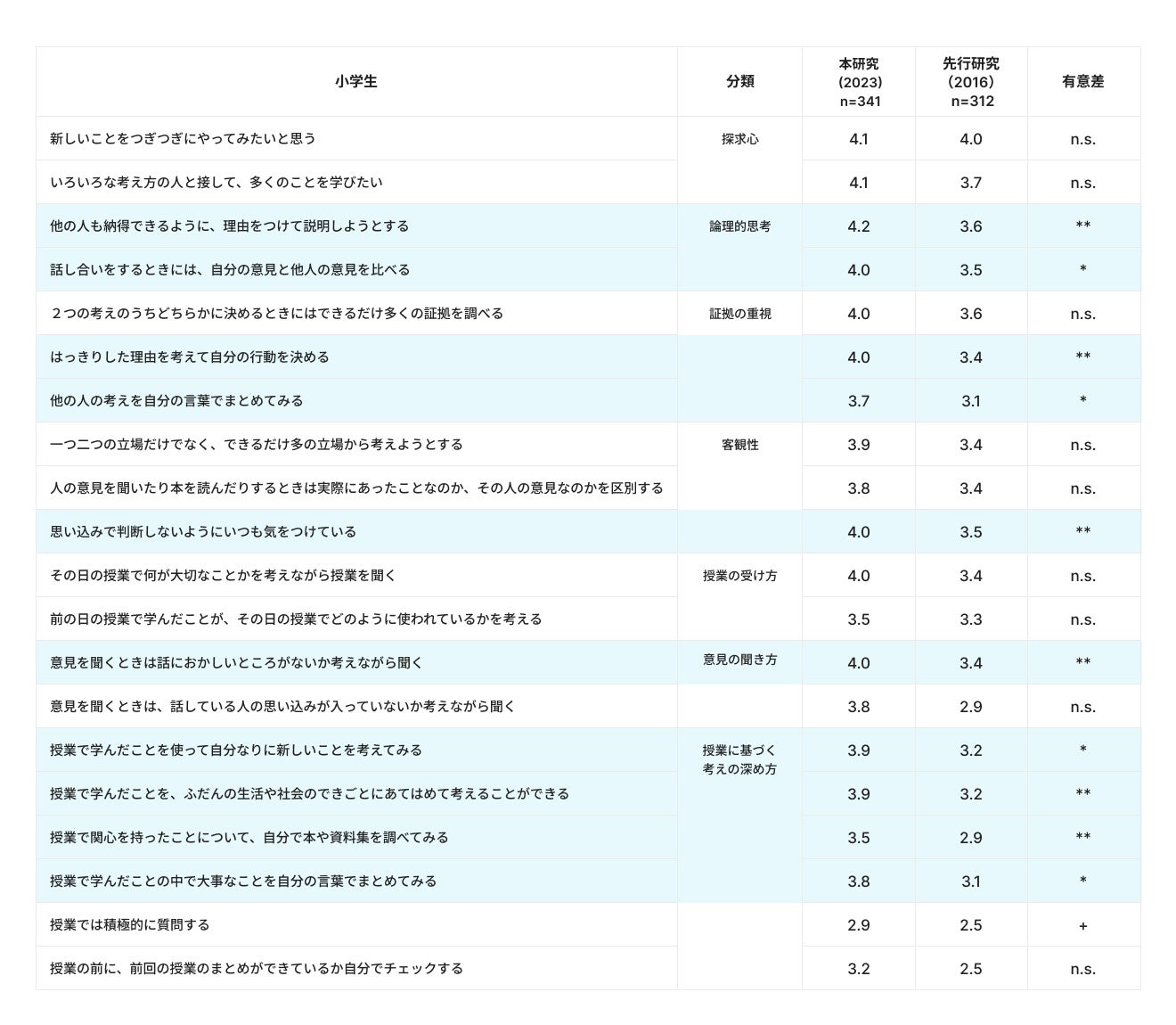Click 2.9 value in 自分で本や資料集を調べてみる row
The width and height of the screenshot is (1176, 1025).
(971, 838)
